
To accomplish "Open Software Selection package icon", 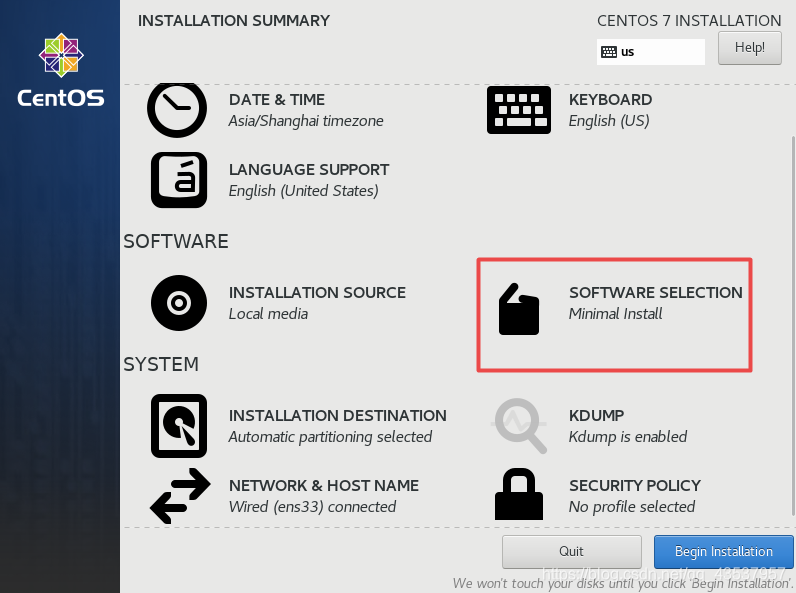I will click(x=518, y=309).
